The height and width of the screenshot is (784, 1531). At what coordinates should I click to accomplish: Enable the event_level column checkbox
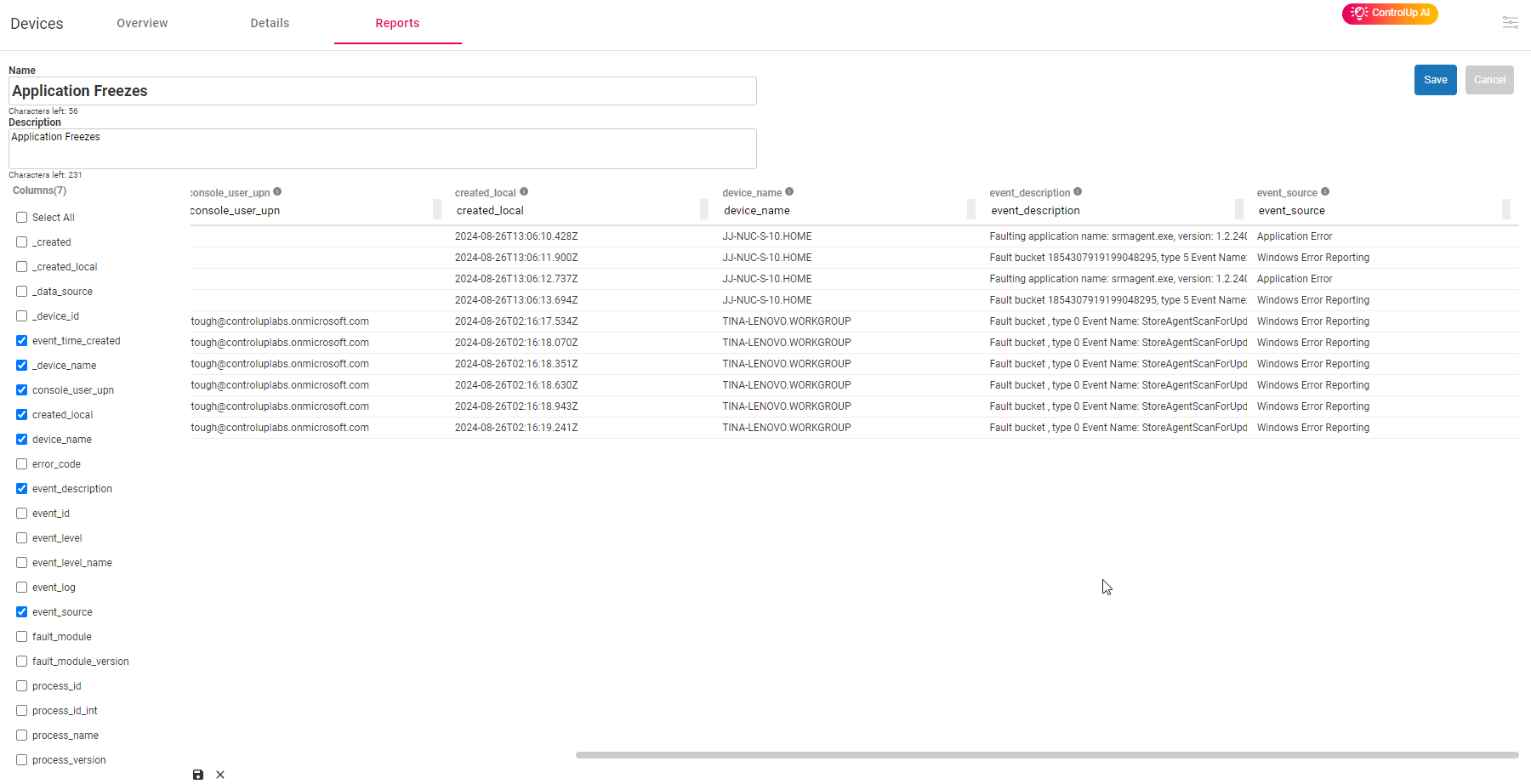tap(22, 538)
